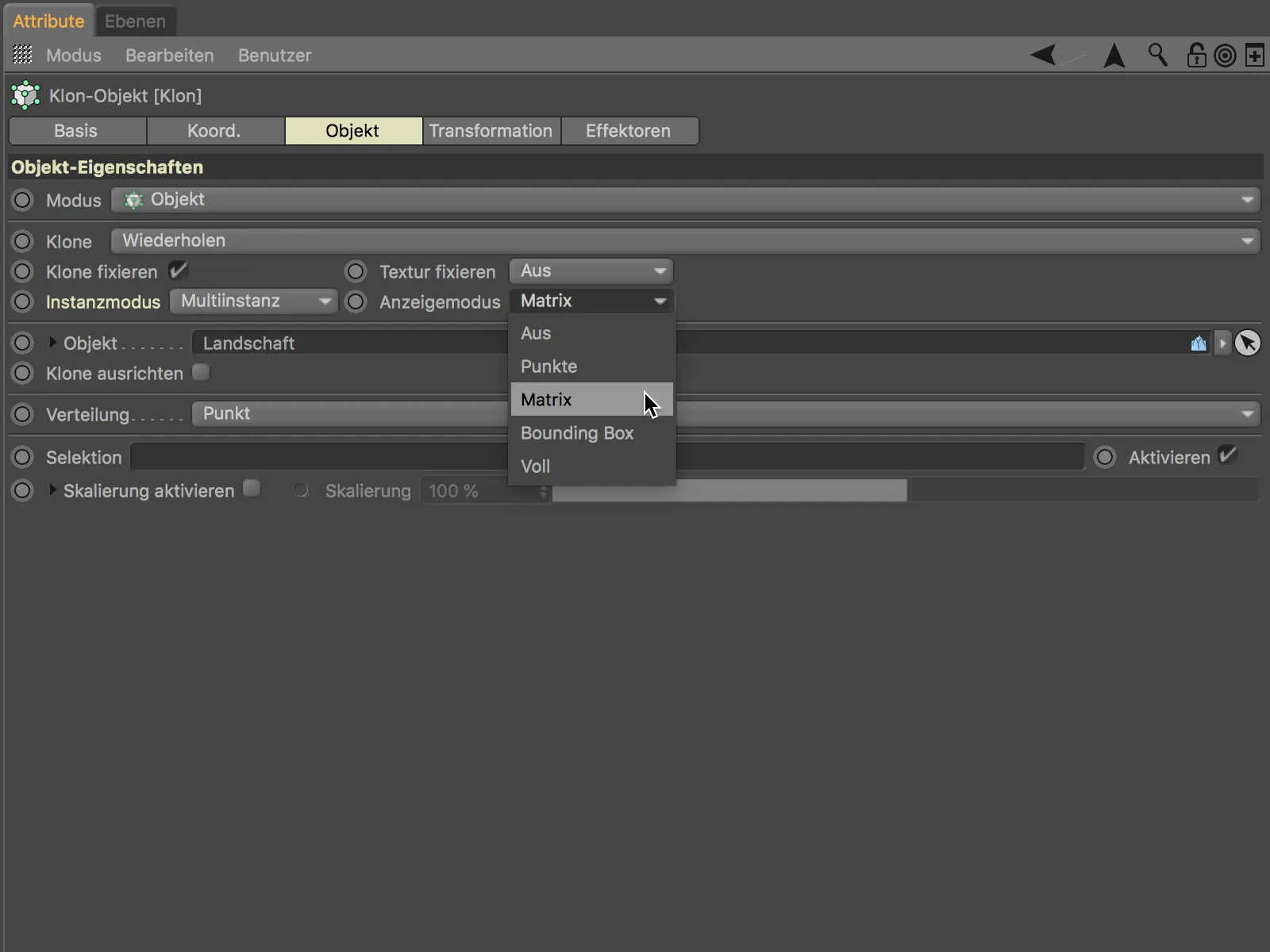
Task: Open the Koord. tab
Action: click(215, 131)
